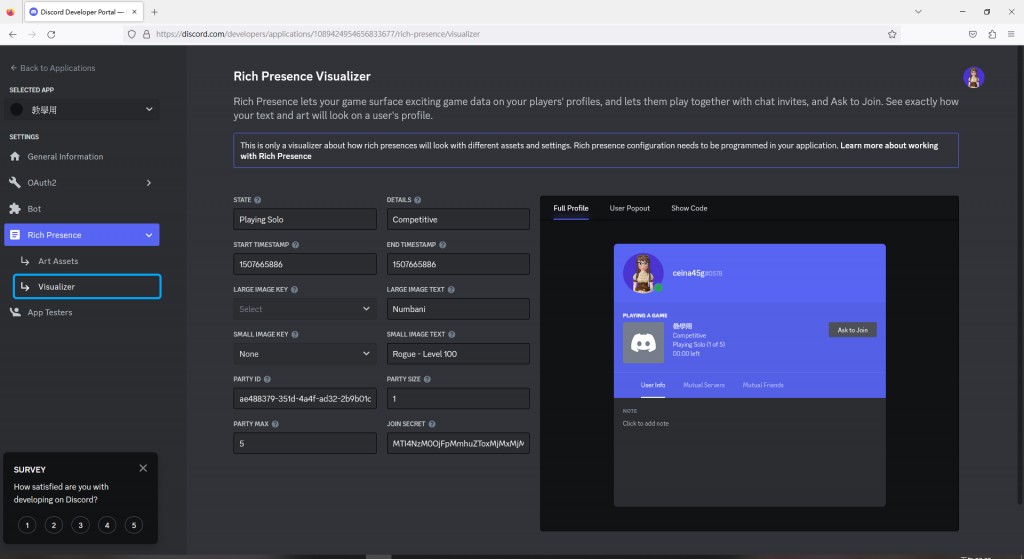Click the Discord logo game image preview
Image resolution: width=1024 pixels, height=559 pixels.
(643, 342)
